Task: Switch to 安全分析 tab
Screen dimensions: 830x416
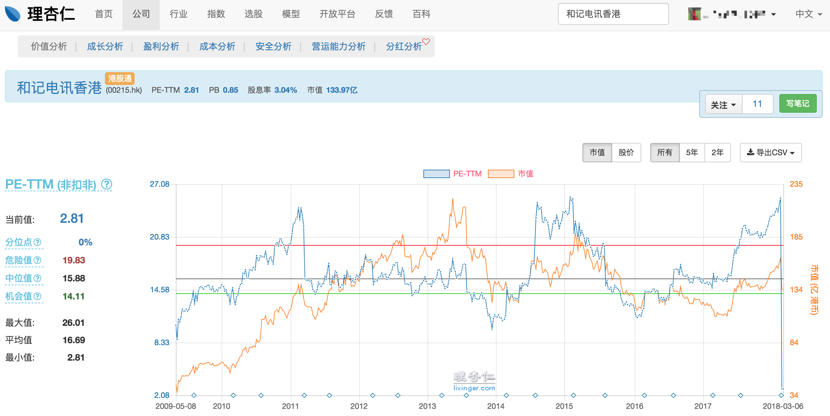Action: click(x=273, y=47)
